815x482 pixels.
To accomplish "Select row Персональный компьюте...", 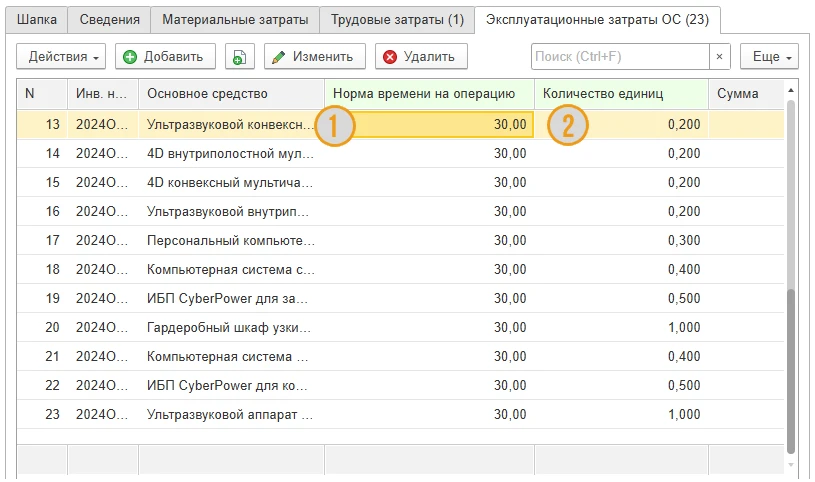I will 400,241.
